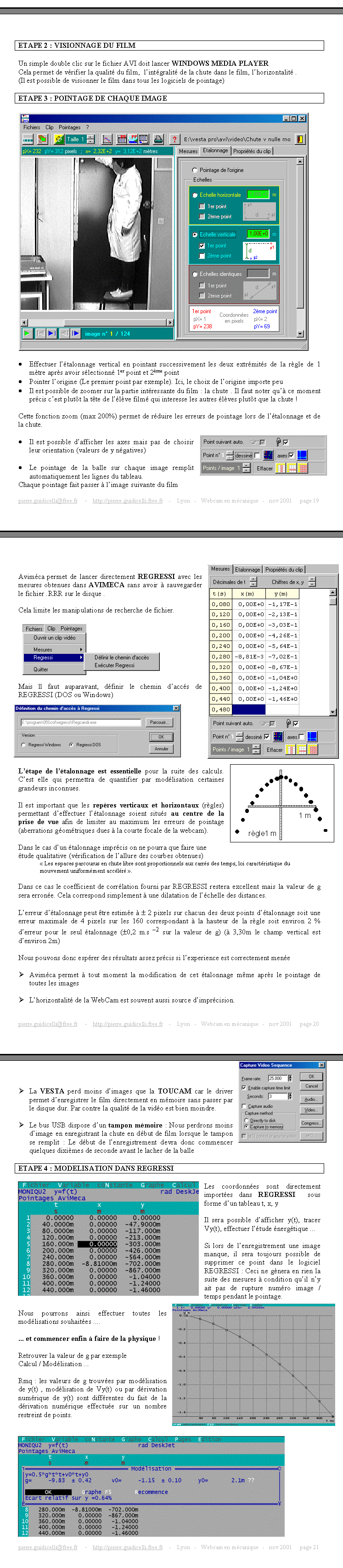Expand Mesures submenu in open Fichiers menu
Image resolution: width=343 pixels, height=1568 pixels.
54,649
